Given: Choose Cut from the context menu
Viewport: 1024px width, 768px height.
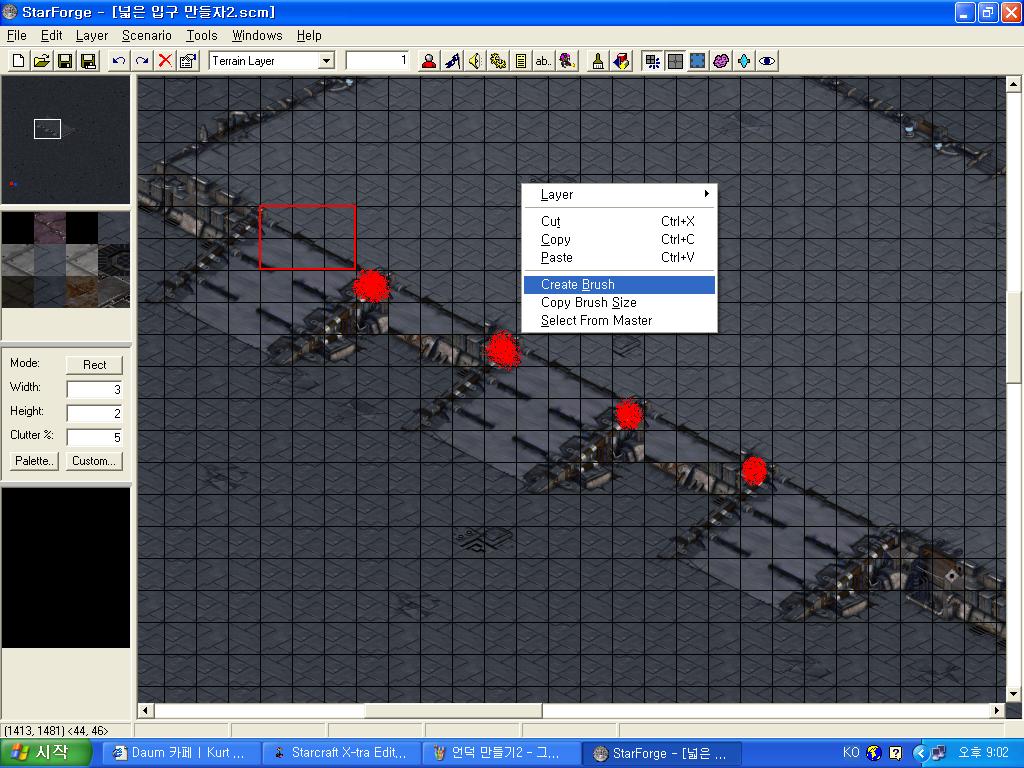Looking at the screenshot, I should (620, 221).
